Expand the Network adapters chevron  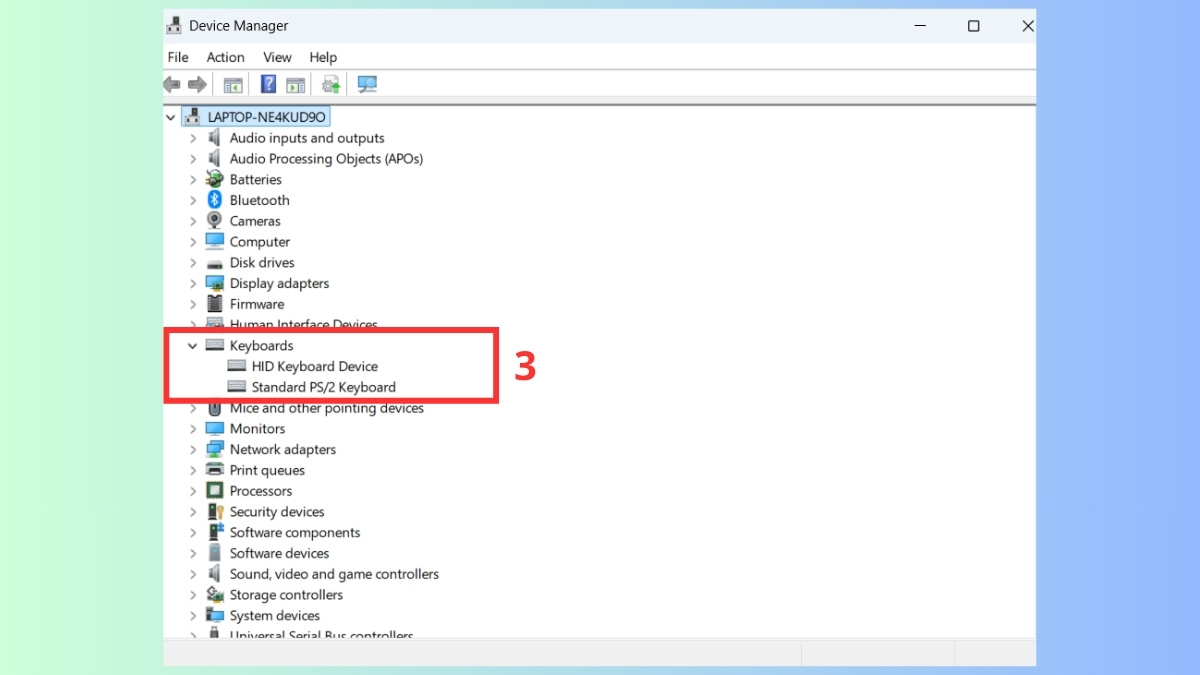point(193,450)
